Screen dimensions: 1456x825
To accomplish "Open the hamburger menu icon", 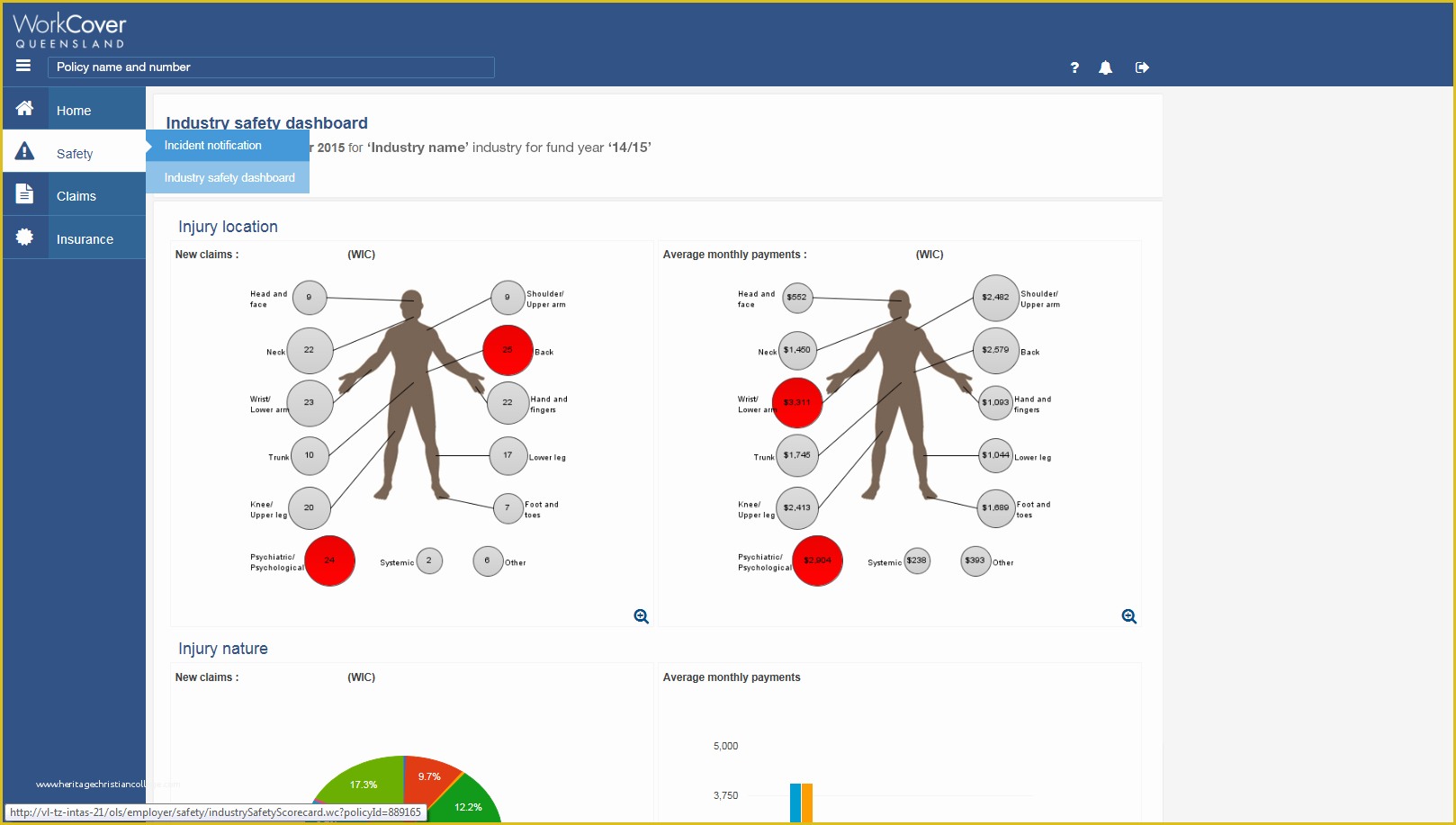I will (x=23, y=66).
